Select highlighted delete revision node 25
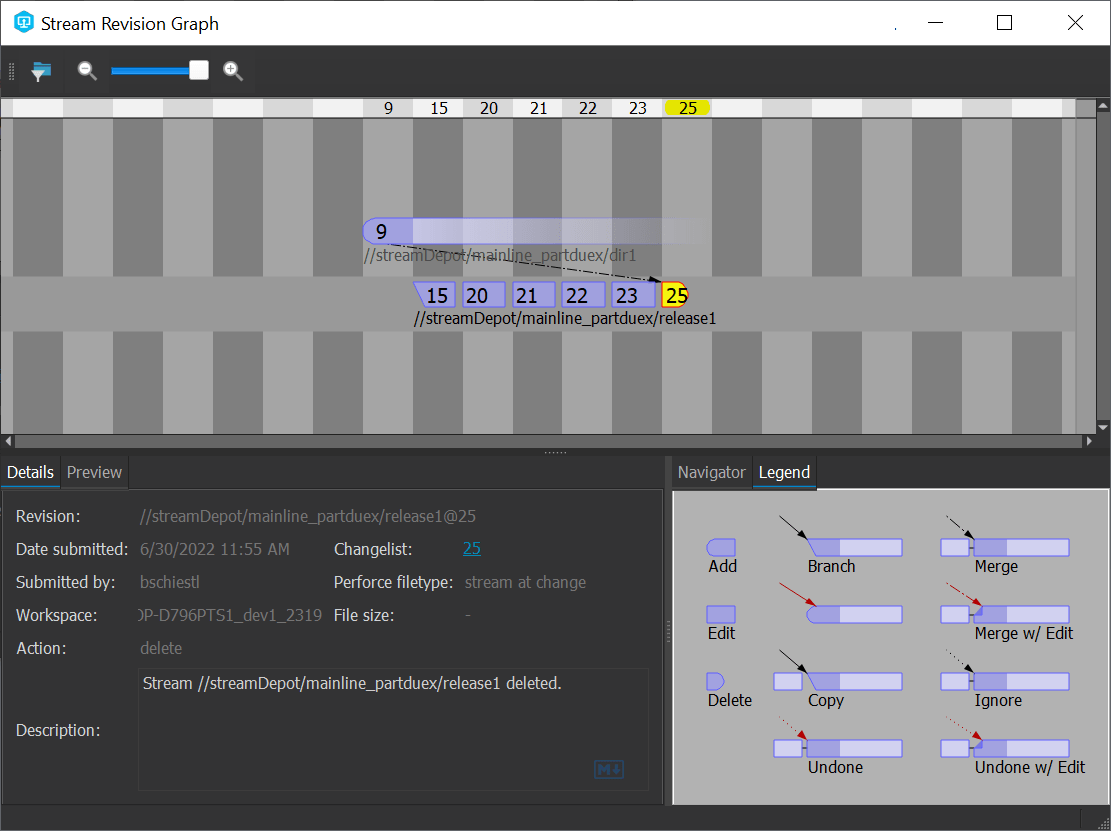1111x831 pixels. click(x=675, y=295)
